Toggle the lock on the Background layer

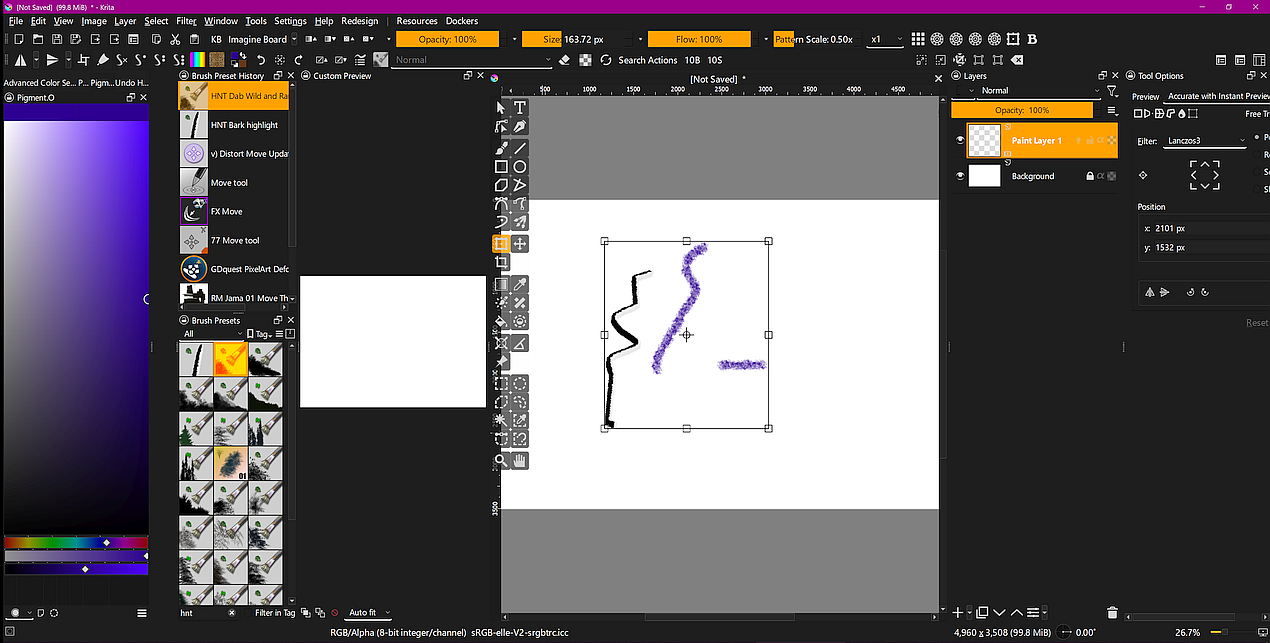(x=1089, y=176)
